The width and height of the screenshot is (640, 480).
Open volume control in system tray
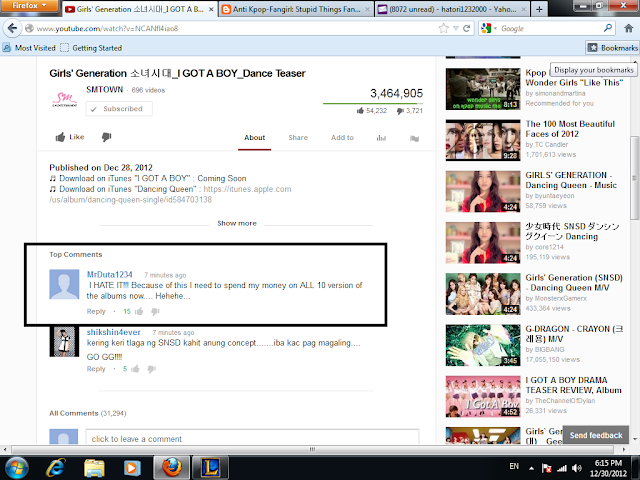[577, 468]
